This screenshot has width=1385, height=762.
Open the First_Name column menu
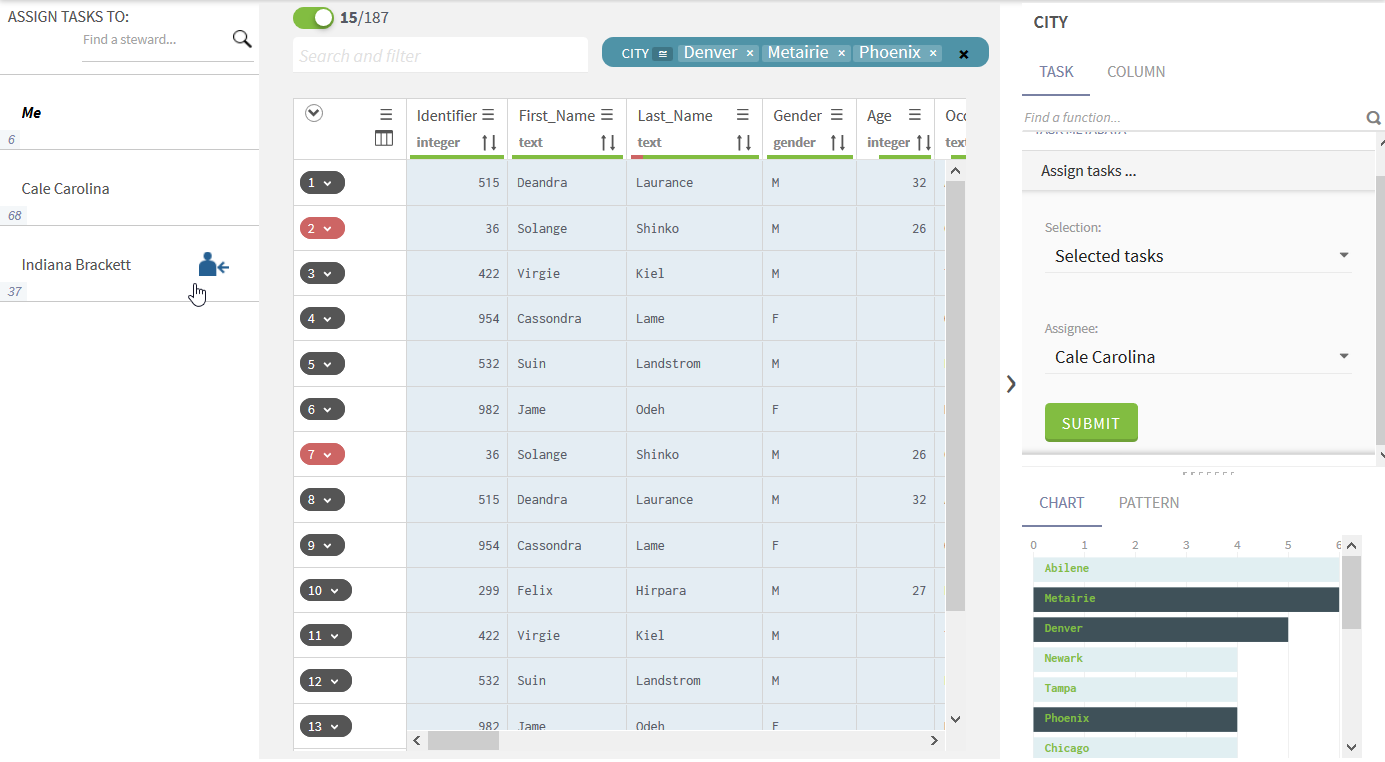tap(607, 115)
